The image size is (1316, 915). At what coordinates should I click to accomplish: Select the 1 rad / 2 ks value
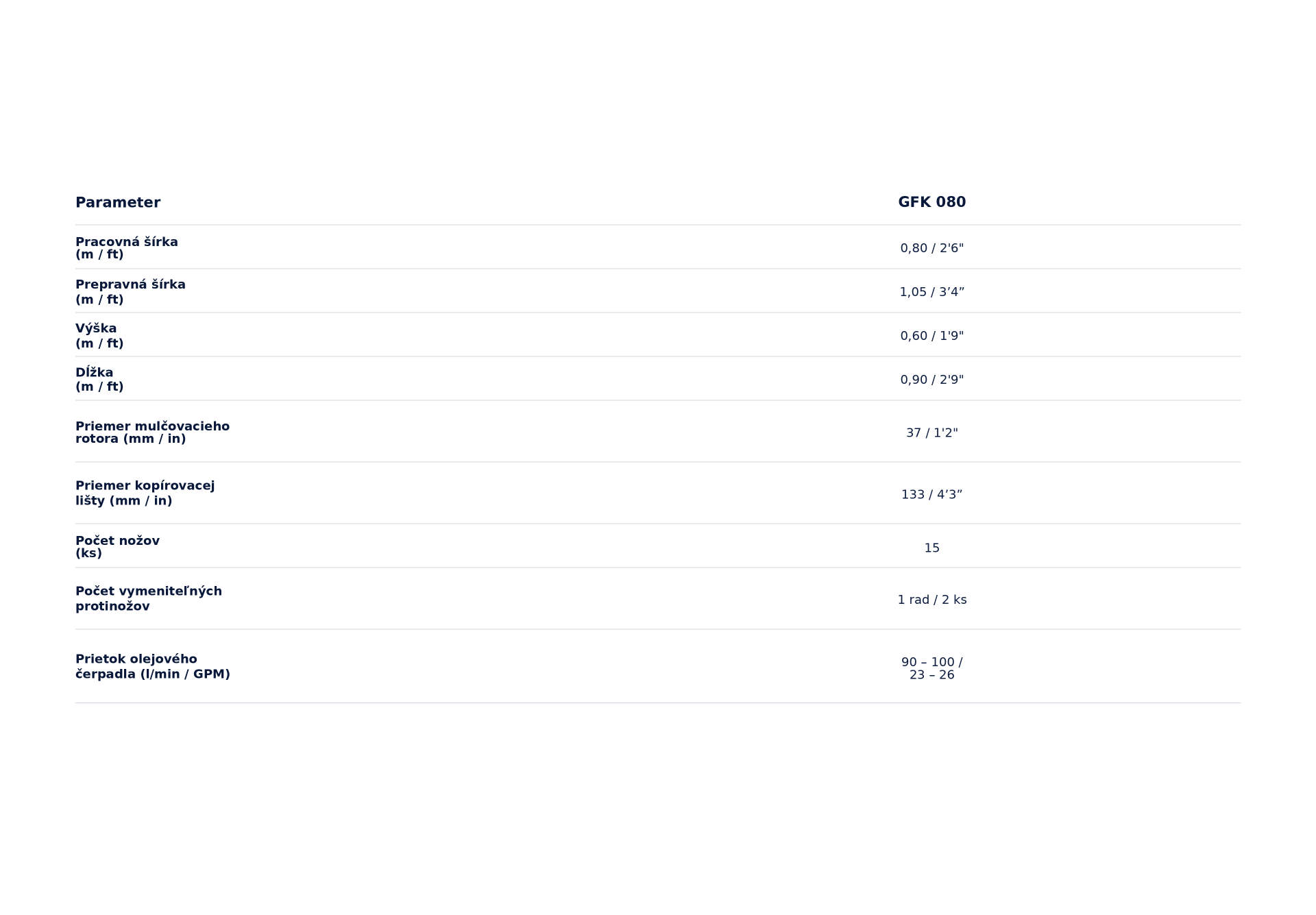pyautogui.click(x=932, y=600)
